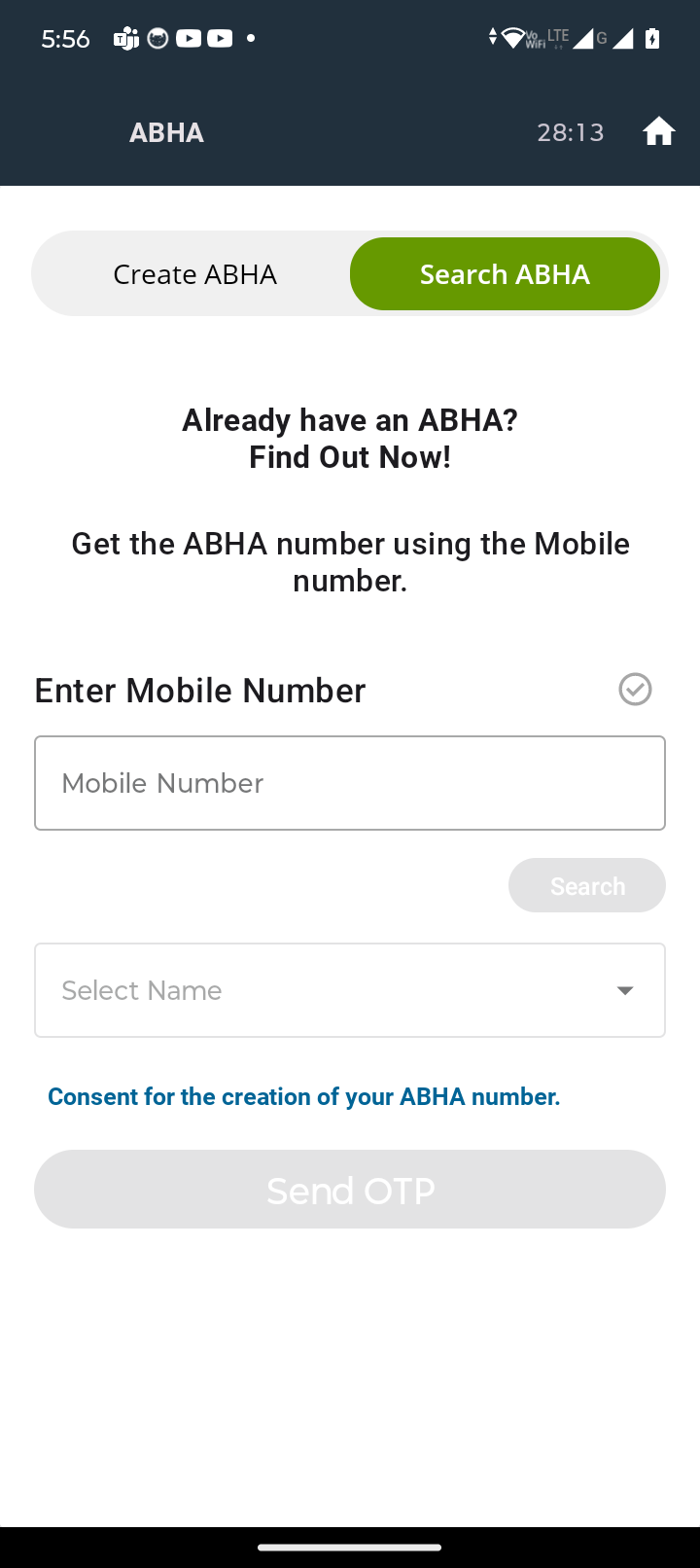The height and width of the screenshot is (1568, 700).
Task: Tap the round face notification icon
Action: point(157,38)
